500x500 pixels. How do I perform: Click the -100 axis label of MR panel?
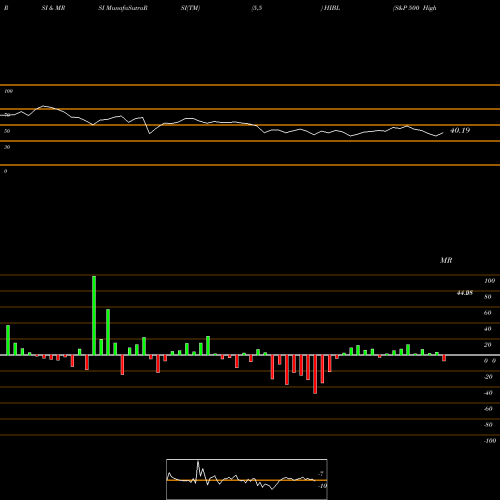[x=490, y=441]
